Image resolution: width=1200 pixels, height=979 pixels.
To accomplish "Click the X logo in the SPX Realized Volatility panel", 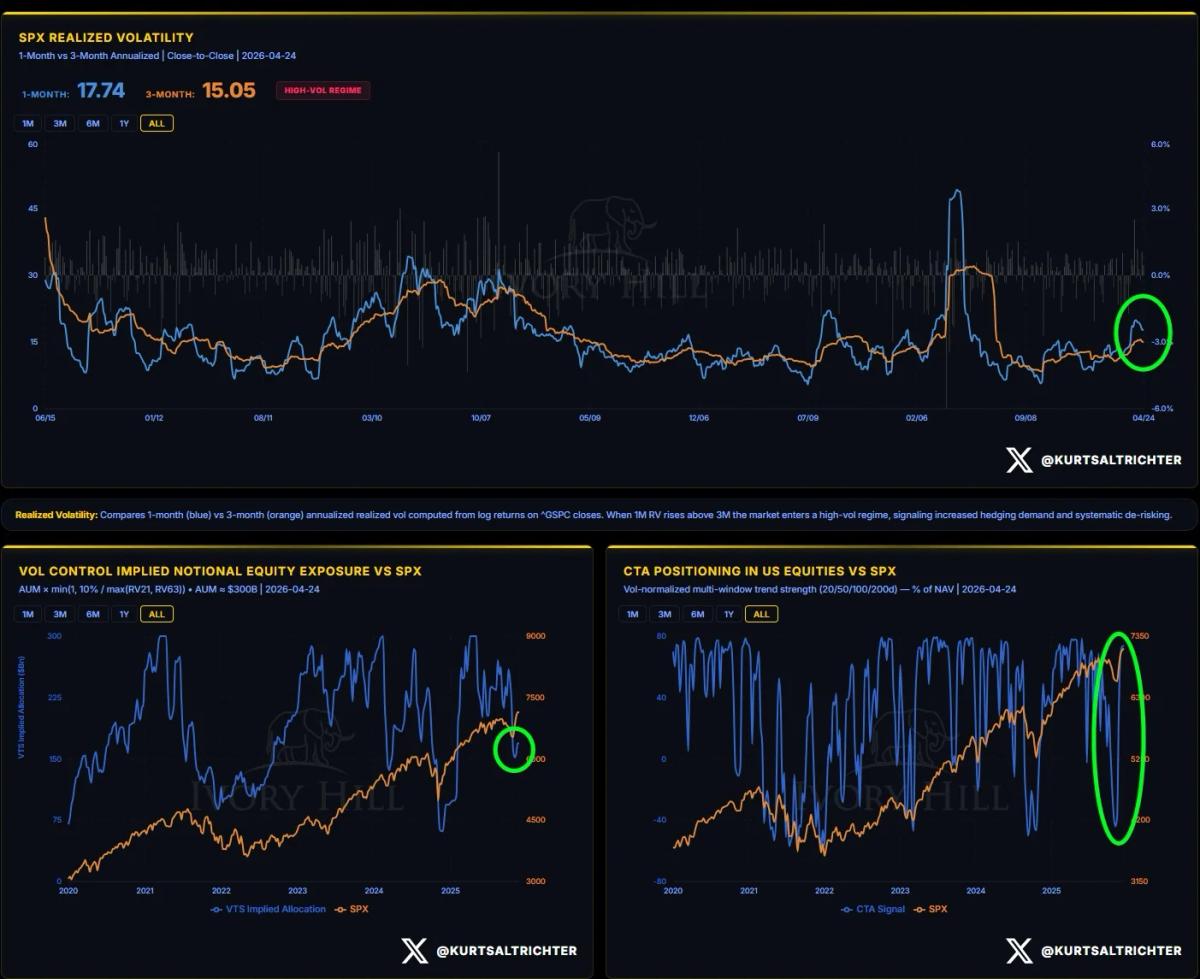I will coord(1018,460).
